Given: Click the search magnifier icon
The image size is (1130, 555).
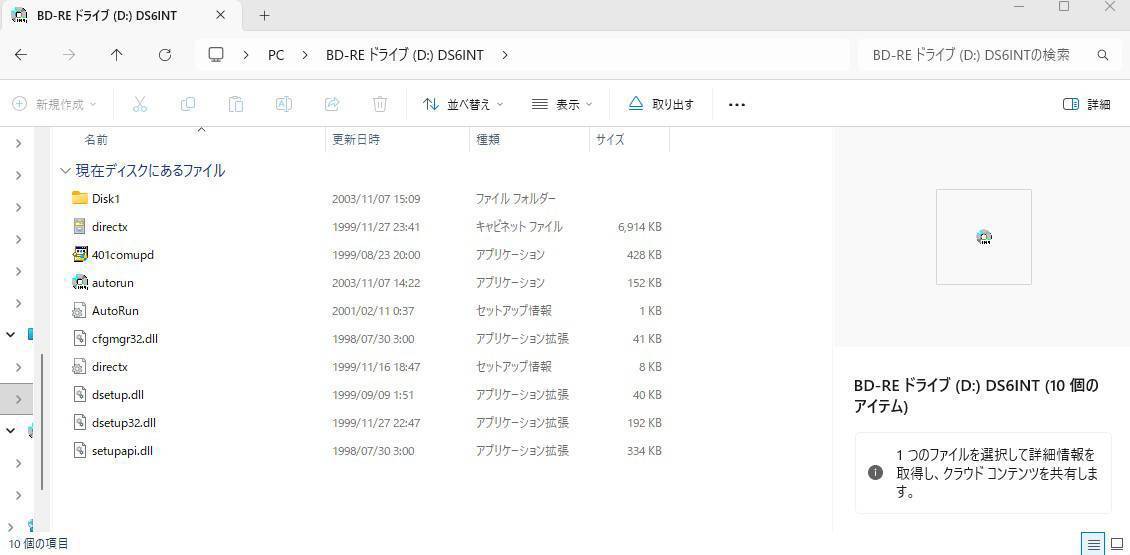Looking at the screenshot, I should click(1102, 55).
